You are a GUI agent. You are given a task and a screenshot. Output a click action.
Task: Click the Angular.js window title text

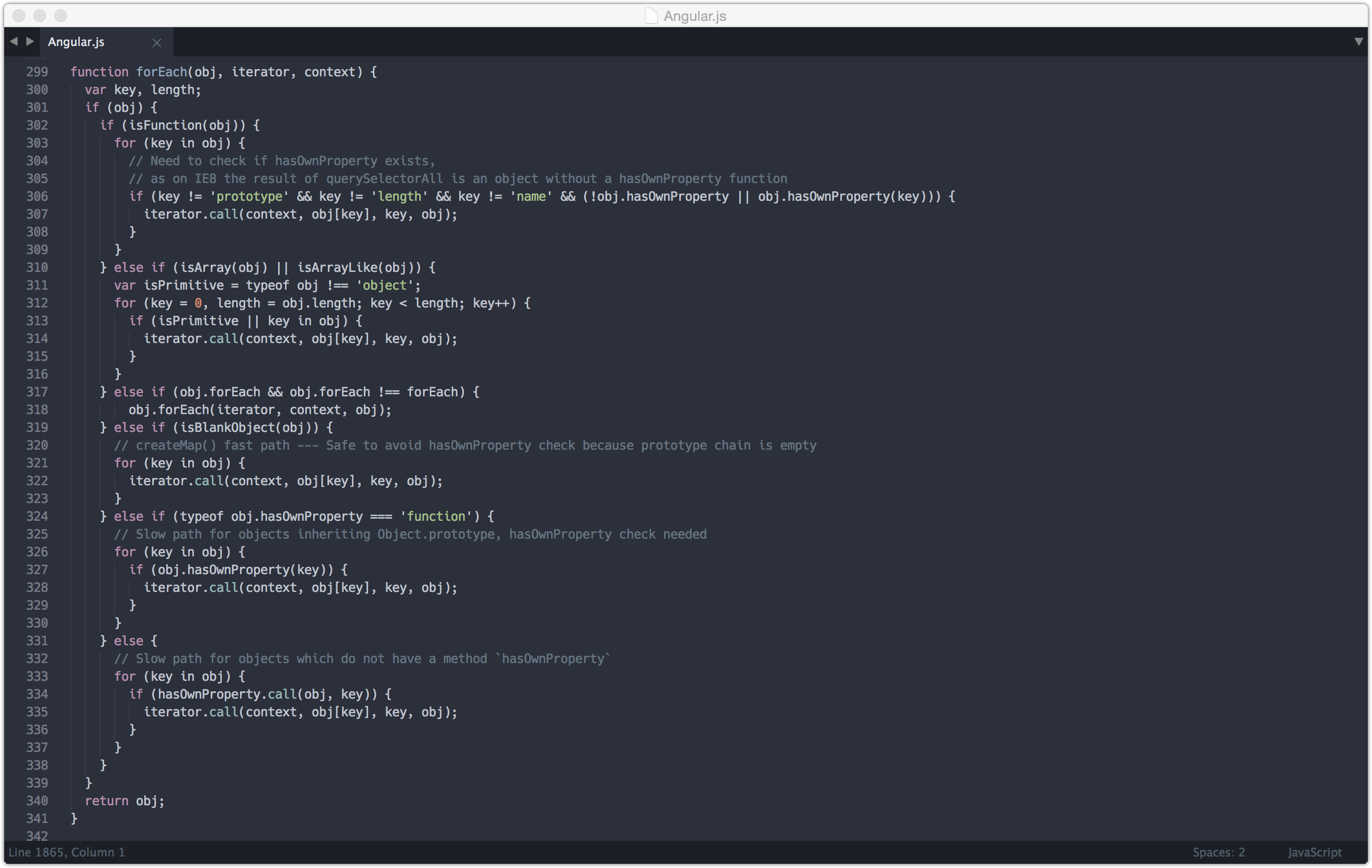coord(694,16)
